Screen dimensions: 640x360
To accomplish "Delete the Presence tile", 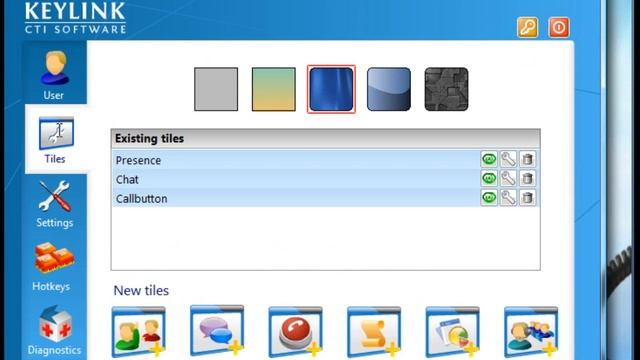I will tap(527, 159).
